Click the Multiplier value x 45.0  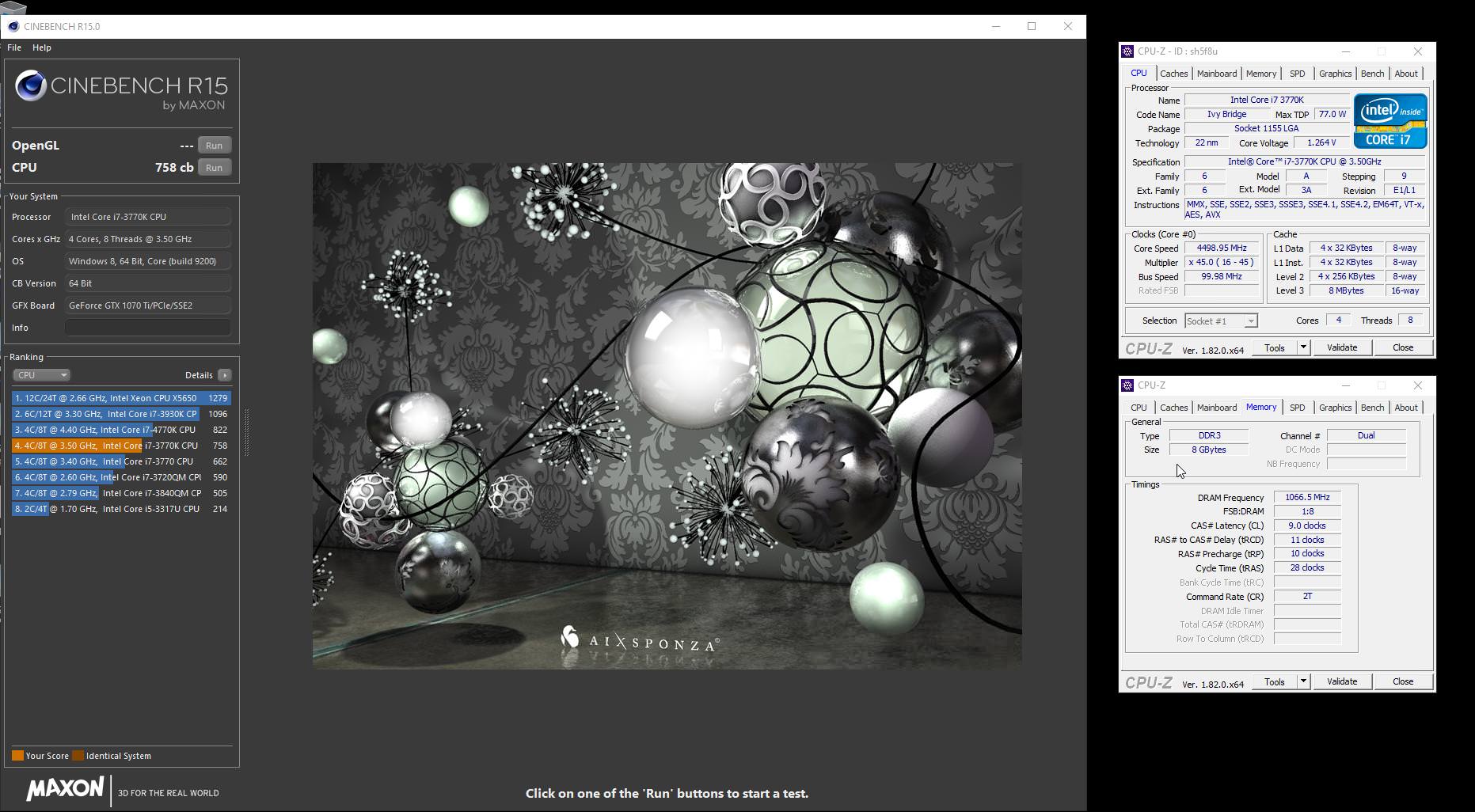[x=1222, y=262]
